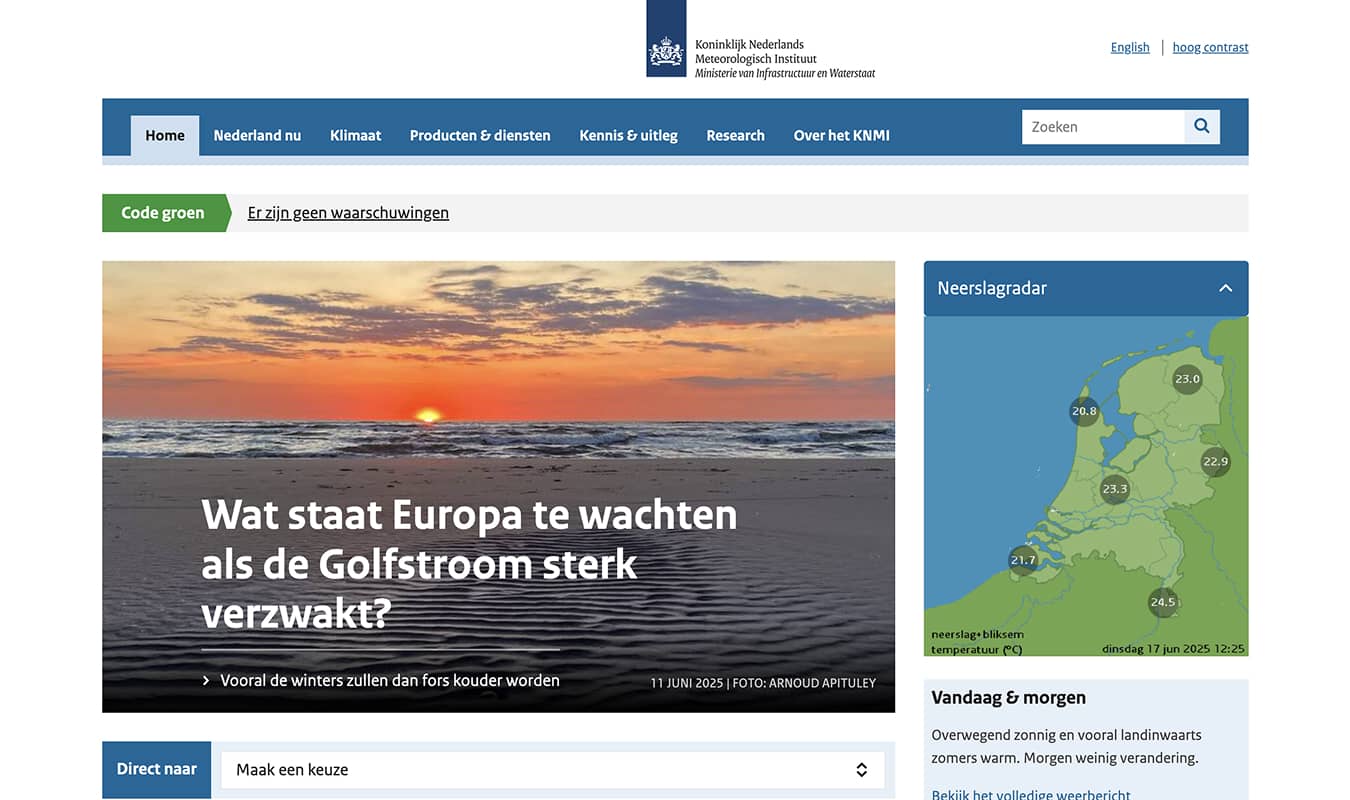Viewport: 1350px width, 800px height.
Task: Open the Golfstroom headline article
Action: coord(469,565)
